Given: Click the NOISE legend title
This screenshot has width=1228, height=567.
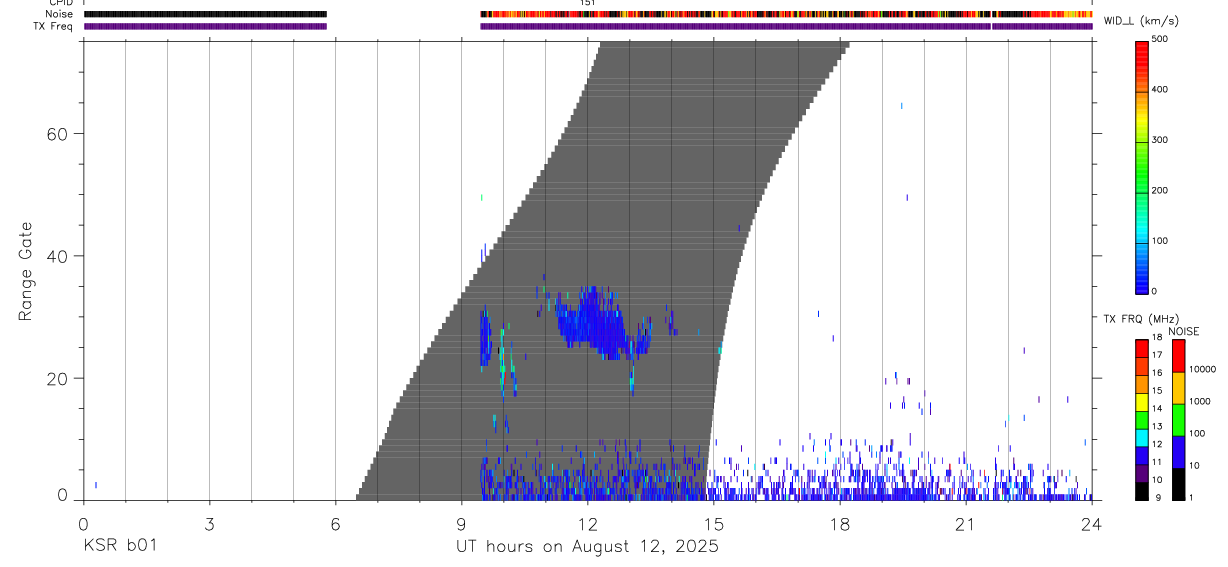Looking at the screenshot, I should click(x=1184, y=331).
